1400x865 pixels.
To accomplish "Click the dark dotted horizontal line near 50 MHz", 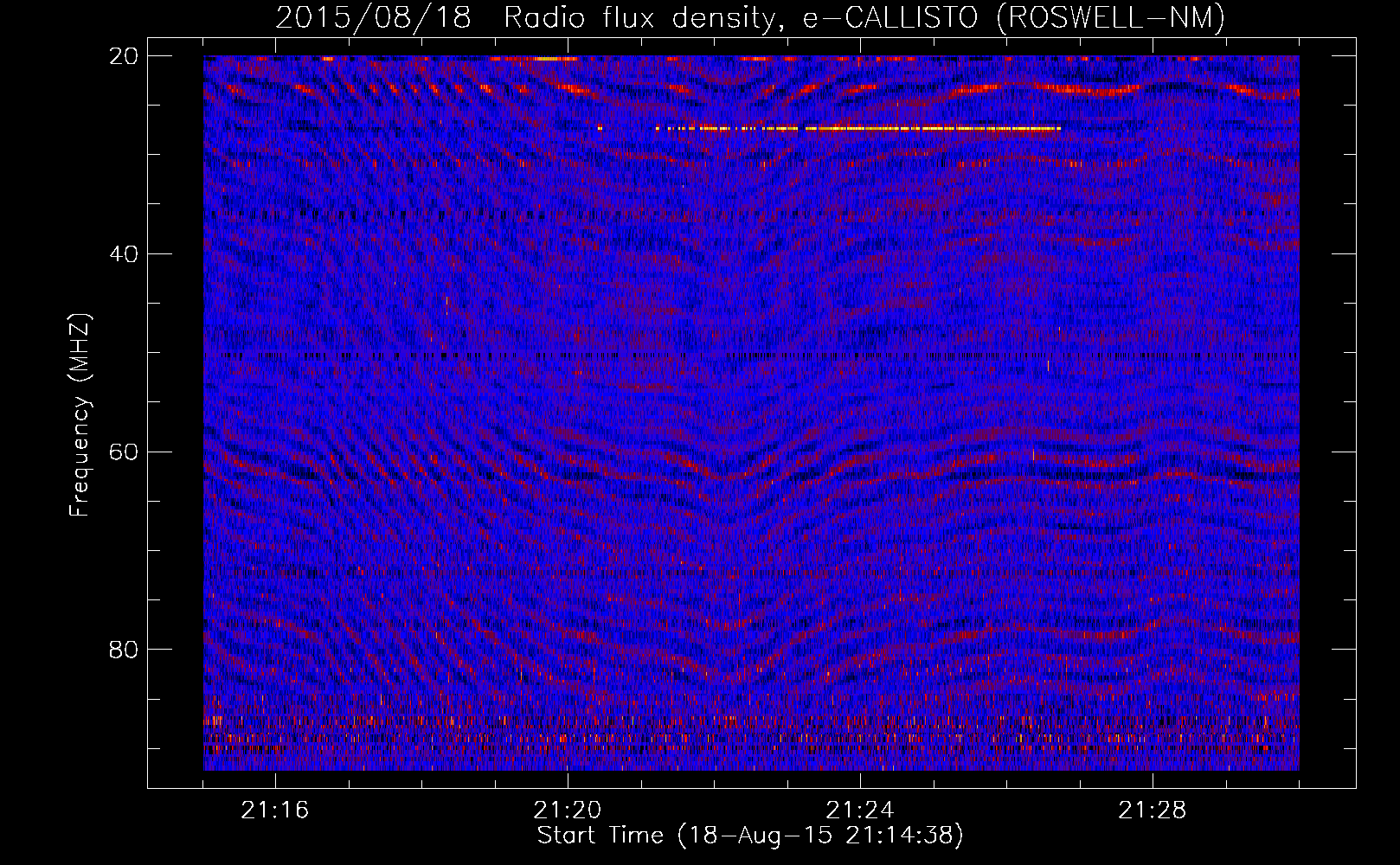I will tap(751, 356).
